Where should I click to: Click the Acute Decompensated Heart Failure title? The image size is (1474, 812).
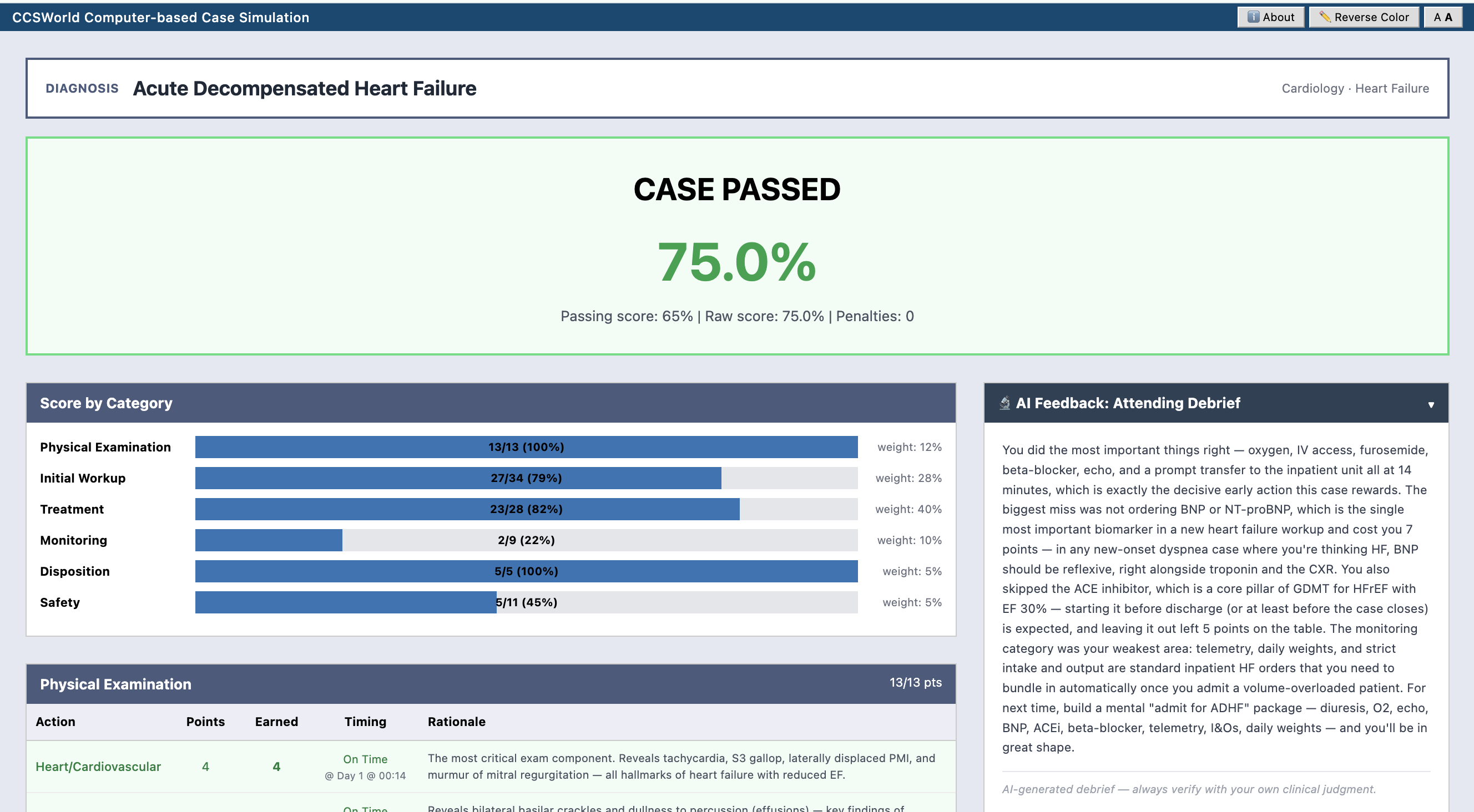(x=305, y=89)
